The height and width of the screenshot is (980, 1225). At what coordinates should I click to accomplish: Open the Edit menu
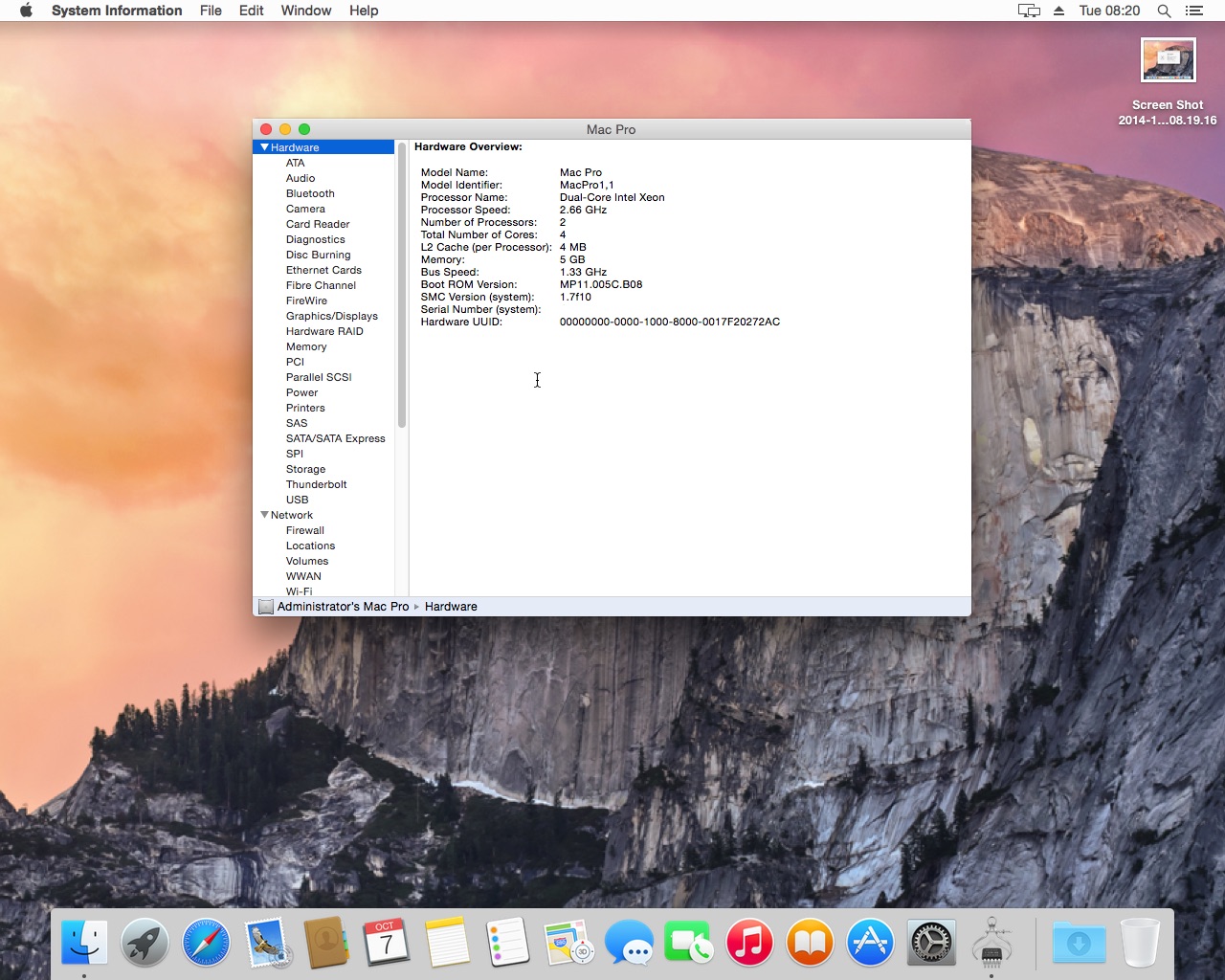click(x=251, y=11)
